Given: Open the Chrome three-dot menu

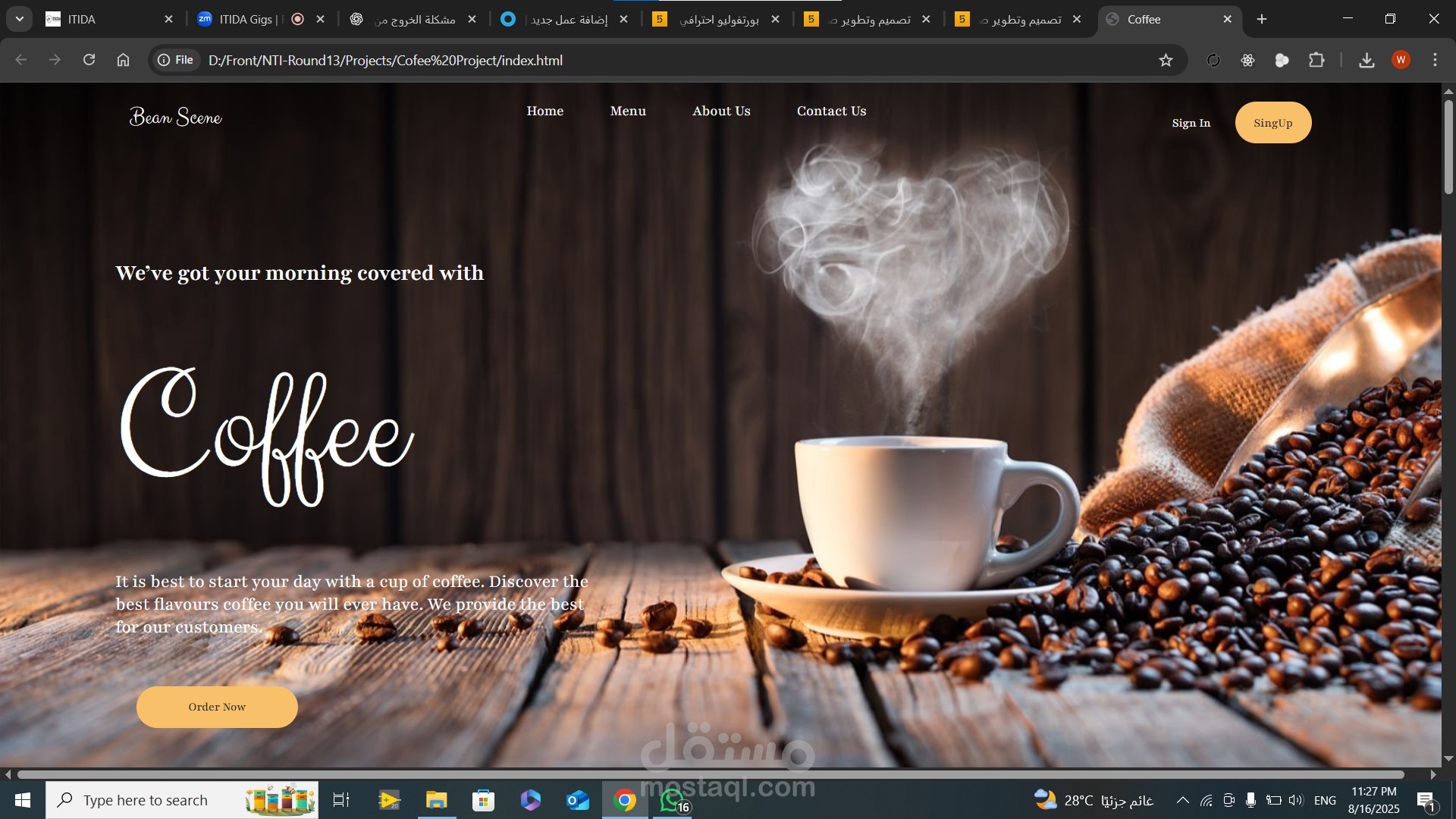Looking at the screenshot, I should 1435,60.
